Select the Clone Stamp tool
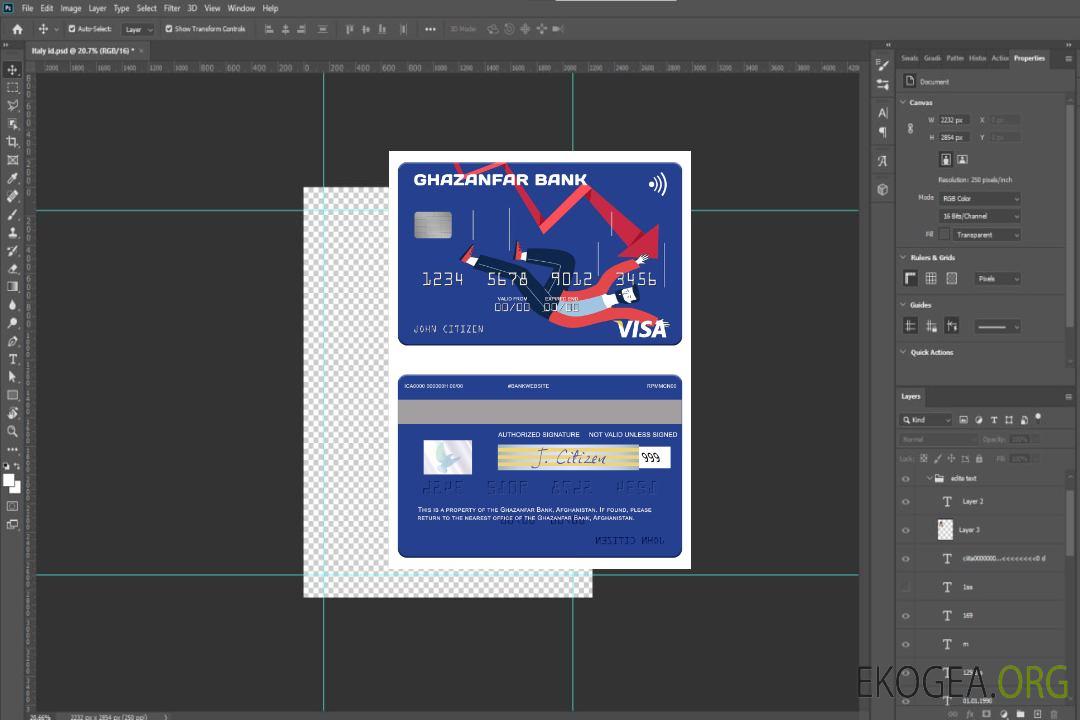 coord(12,232)
